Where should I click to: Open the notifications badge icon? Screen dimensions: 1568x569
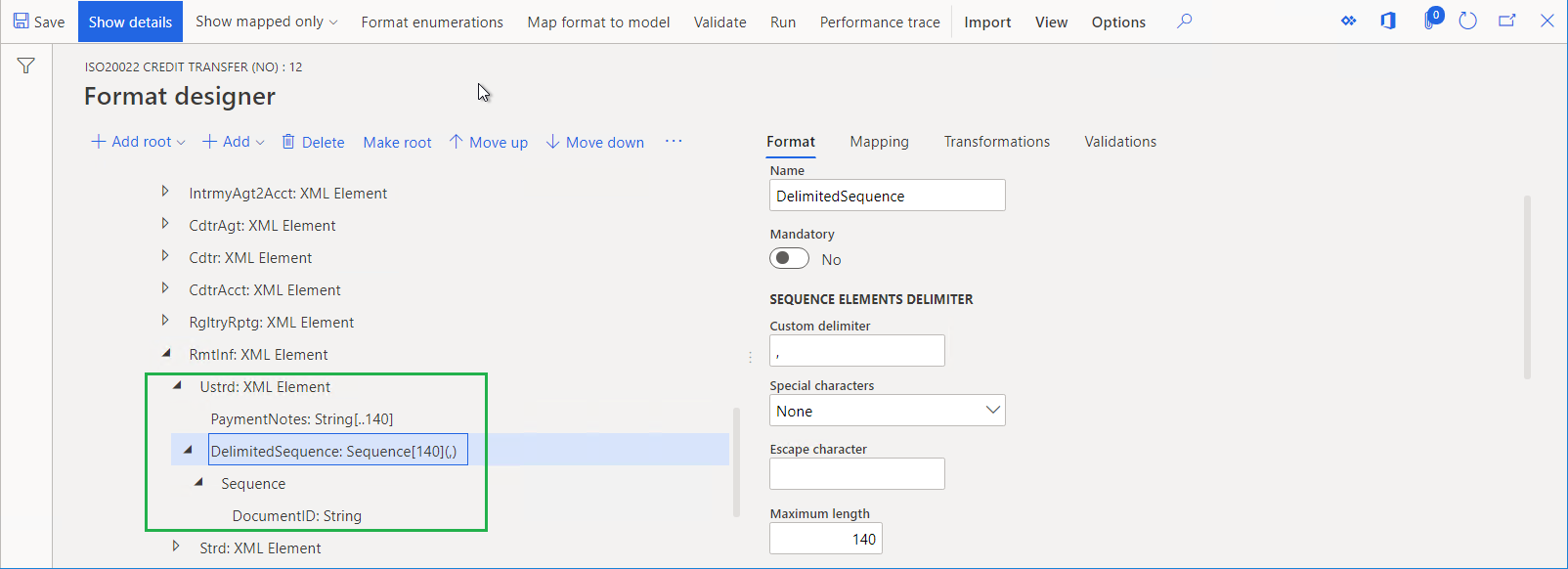1430,20
